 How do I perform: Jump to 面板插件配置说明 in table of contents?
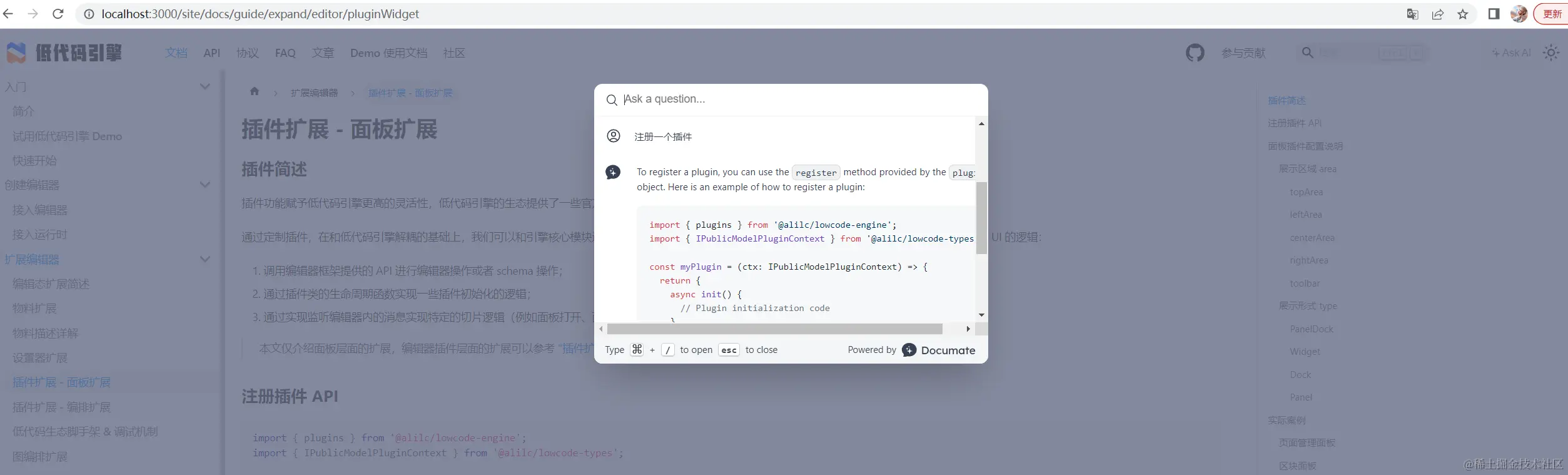(x=1305, y=146)
